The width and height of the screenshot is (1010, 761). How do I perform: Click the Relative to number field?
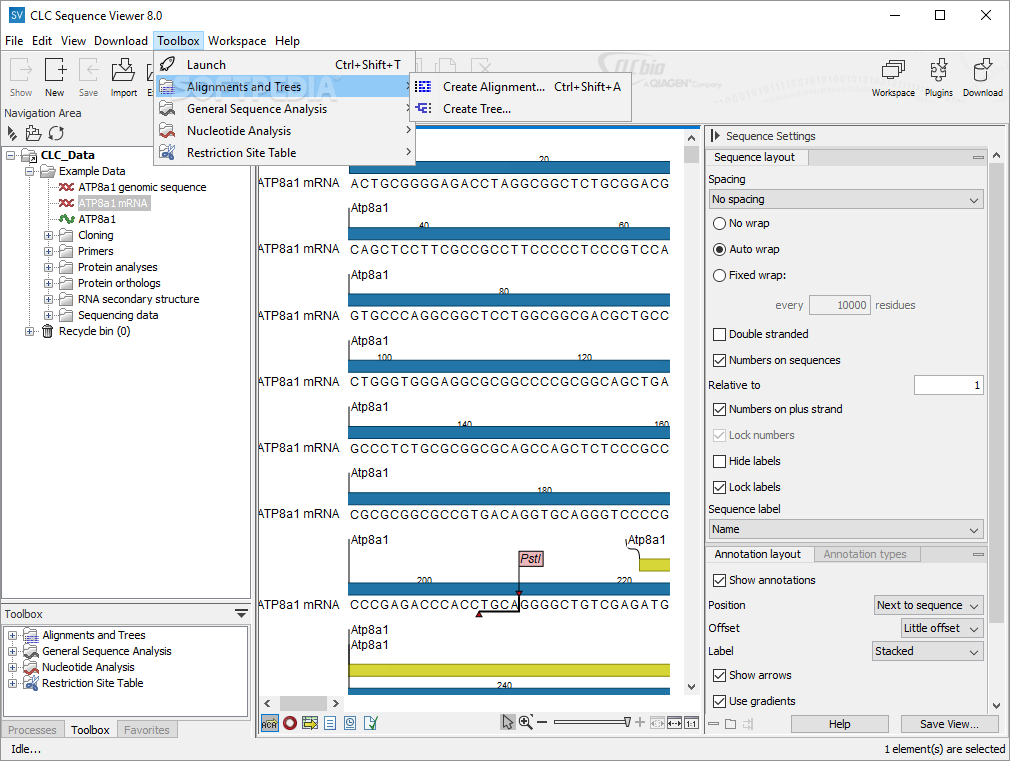click(948, 385)
